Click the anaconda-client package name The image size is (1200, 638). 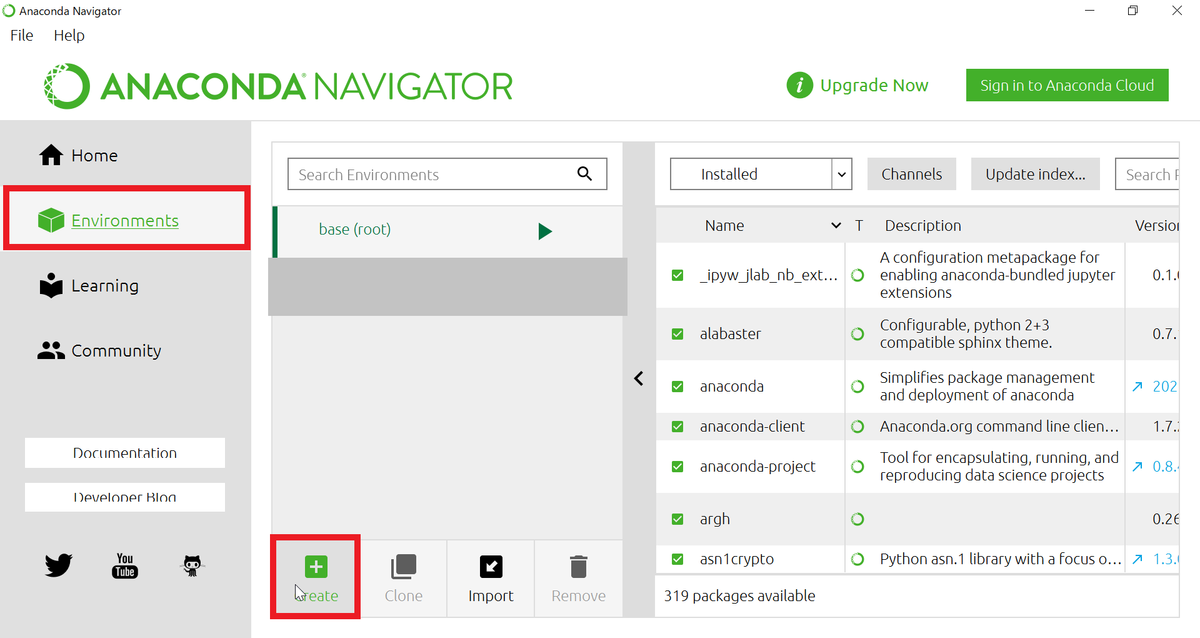752,426
